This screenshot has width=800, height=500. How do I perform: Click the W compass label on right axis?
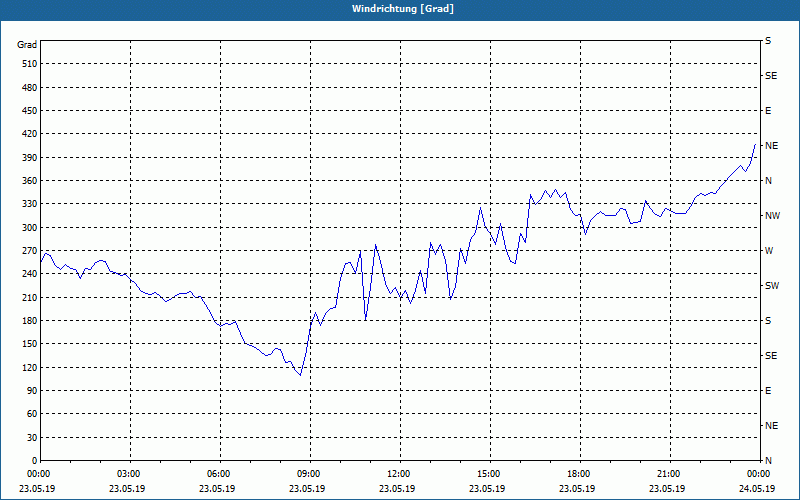click(x=769, y=251)
